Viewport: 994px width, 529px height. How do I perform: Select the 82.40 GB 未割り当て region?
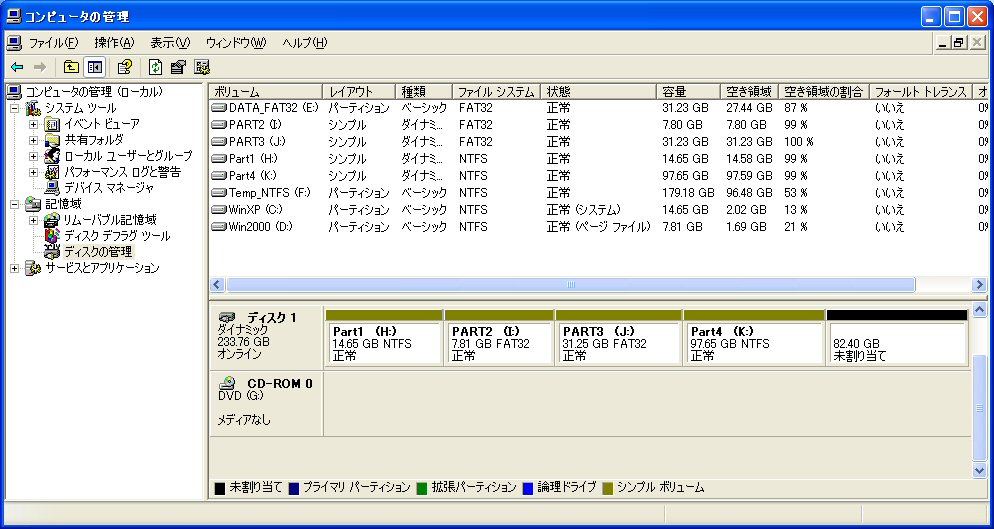(x=897, y=337)
